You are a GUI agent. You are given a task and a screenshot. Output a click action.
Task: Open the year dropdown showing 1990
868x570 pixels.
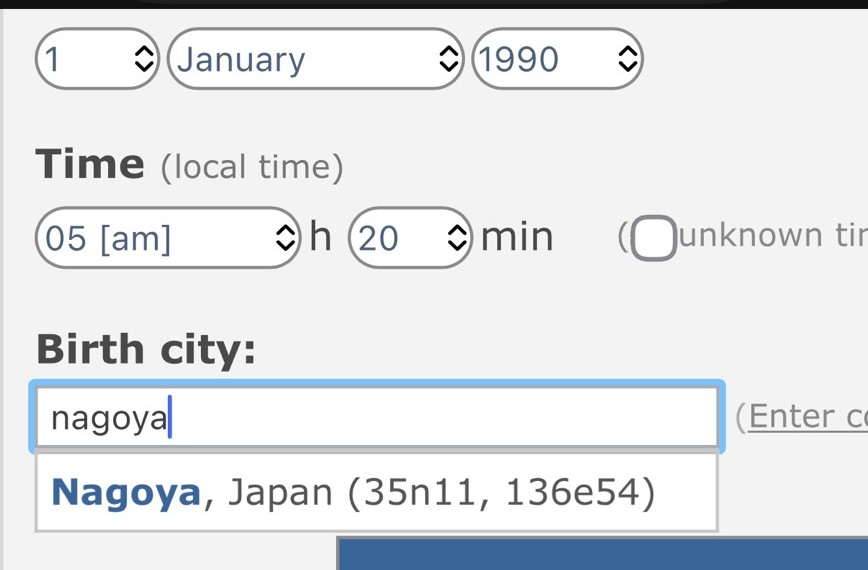(x=545, y=60)
